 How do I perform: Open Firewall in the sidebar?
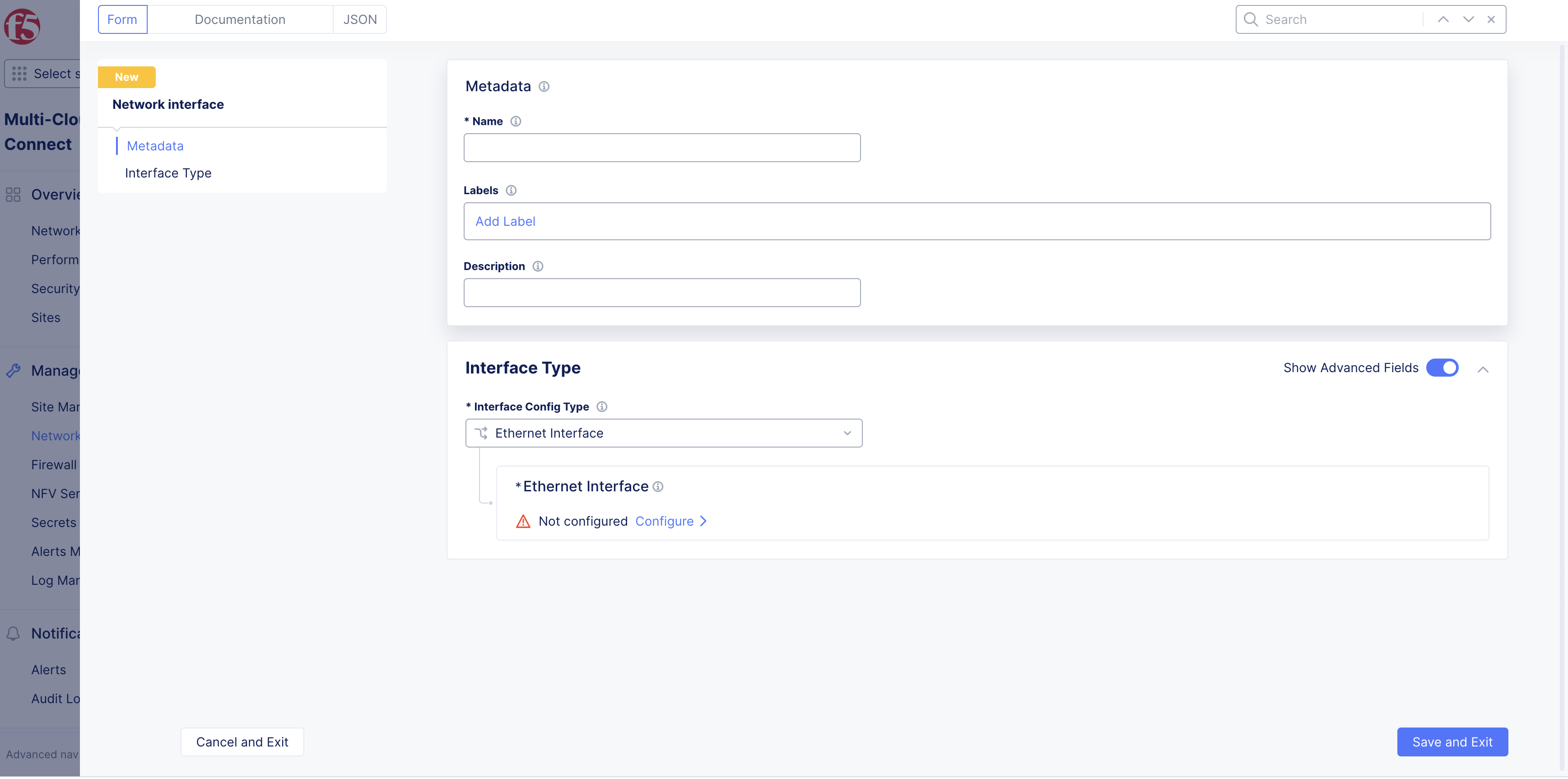point(54,465)
